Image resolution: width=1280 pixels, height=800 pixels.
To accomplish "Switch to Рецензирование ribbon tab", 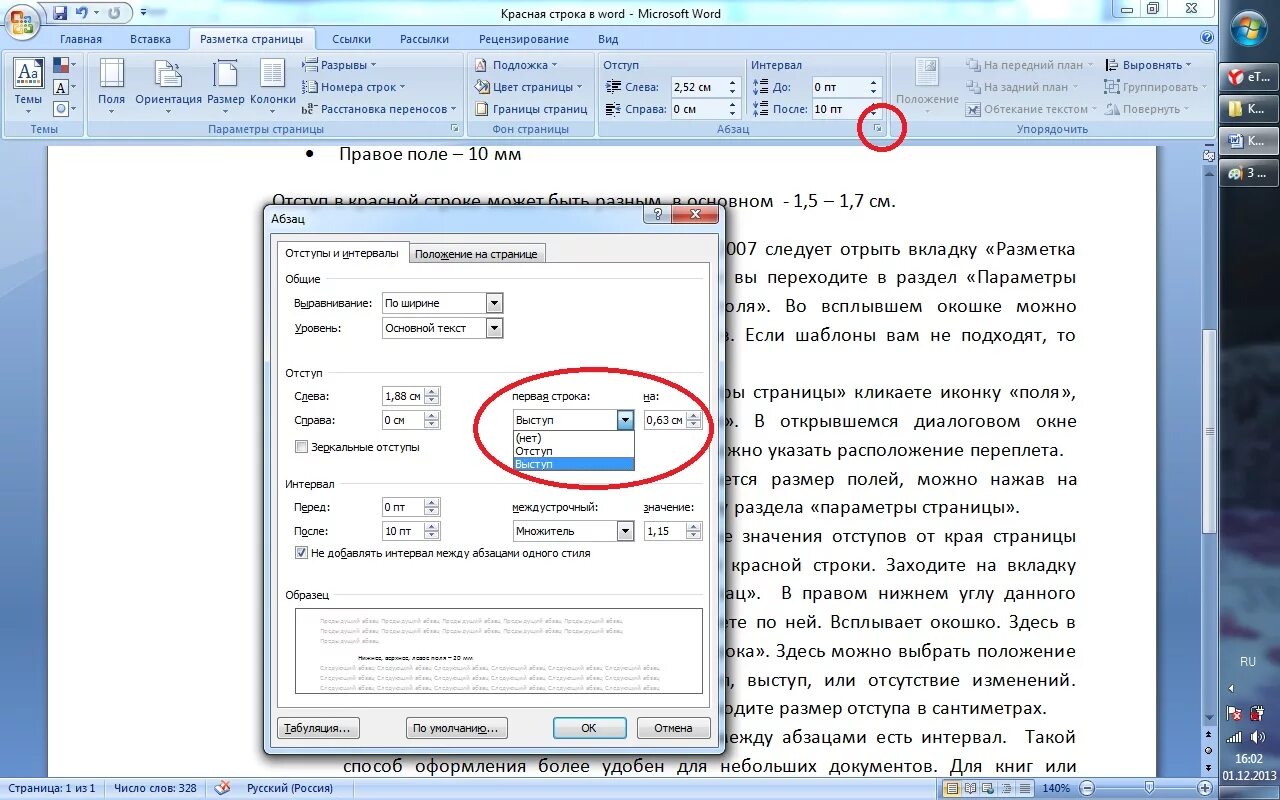I will 524,39.
